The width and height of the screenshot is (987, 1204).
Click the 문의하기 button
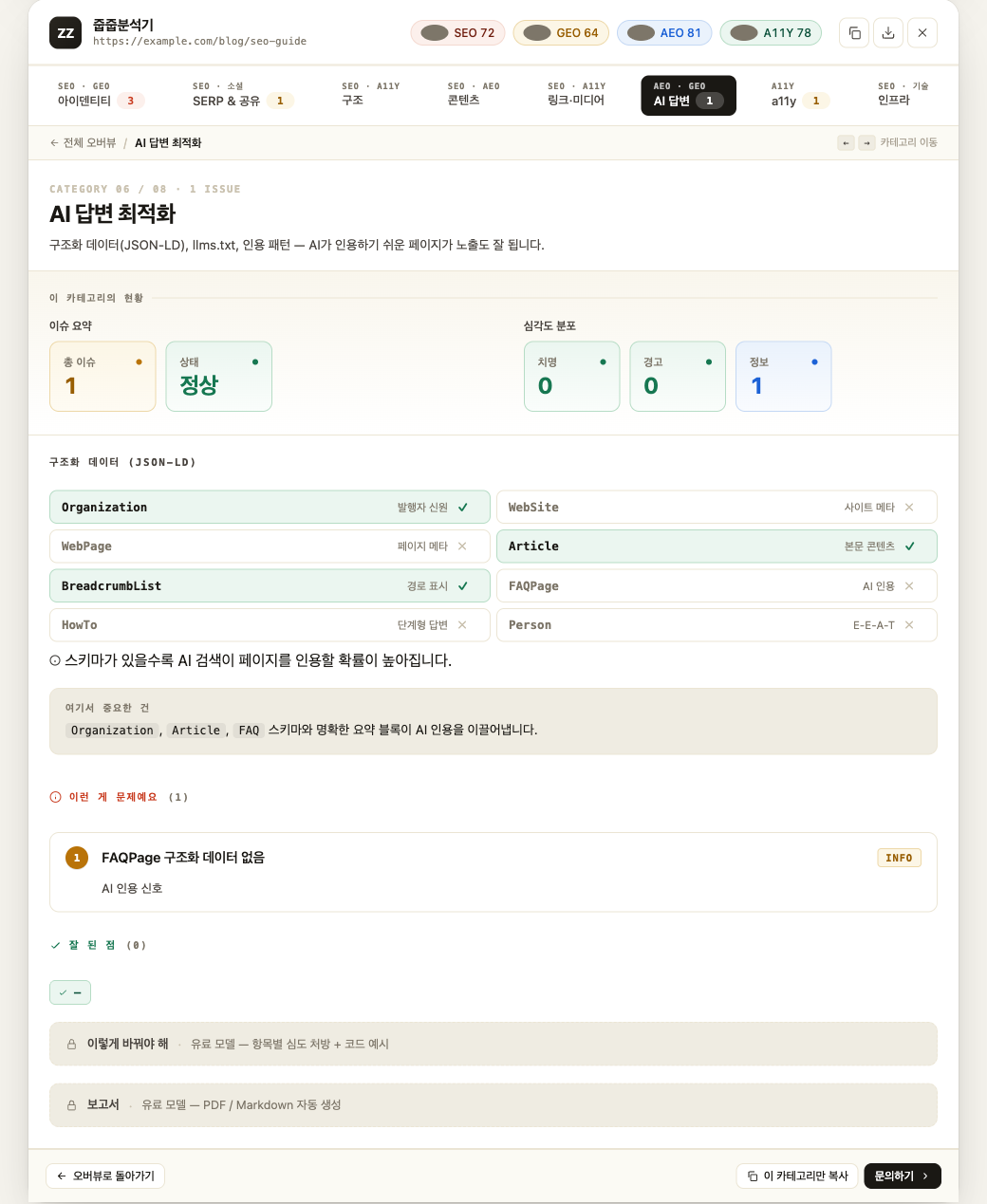(903, 1176)
